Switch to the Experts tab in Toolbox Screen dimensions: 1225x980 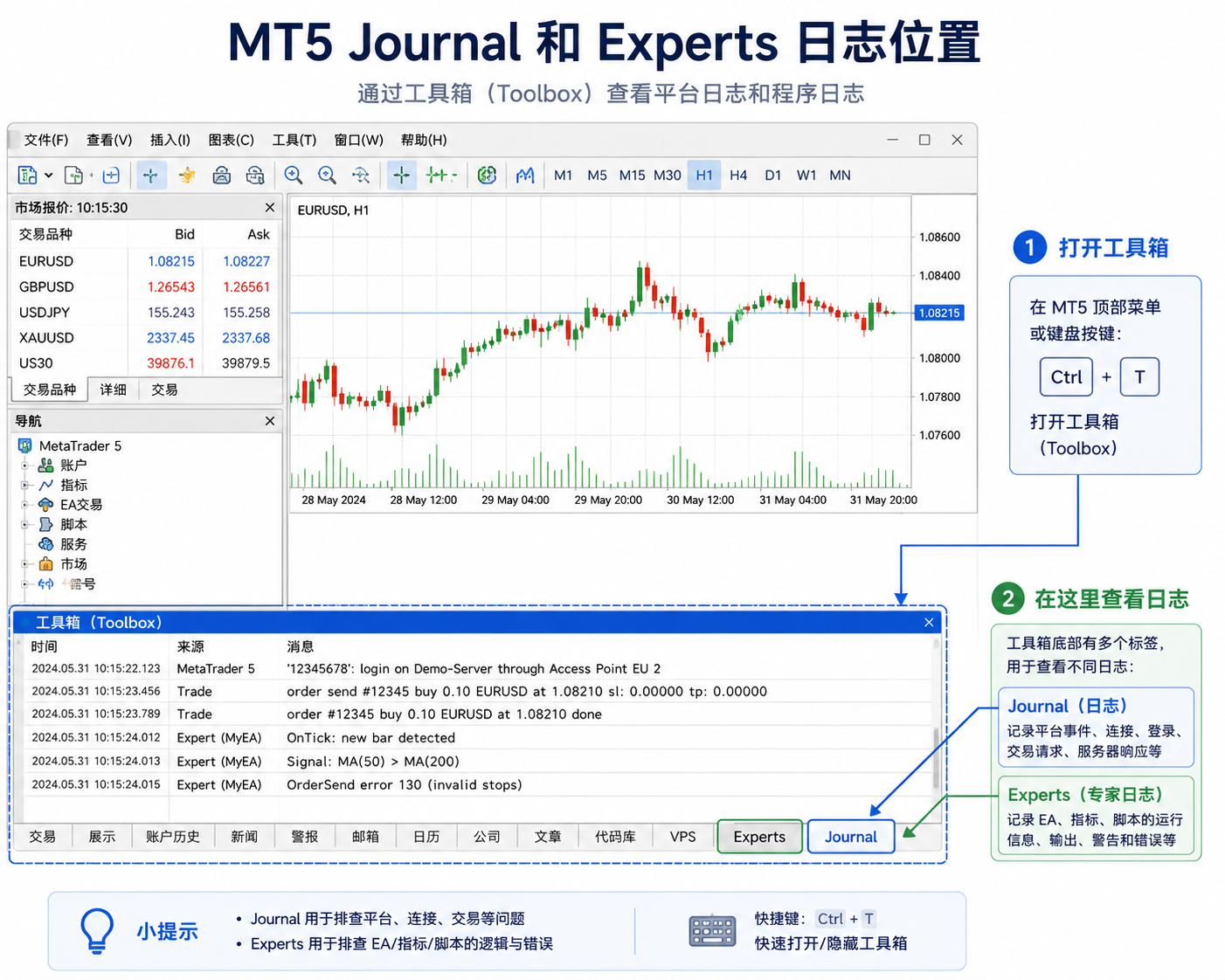click(759, 837)
